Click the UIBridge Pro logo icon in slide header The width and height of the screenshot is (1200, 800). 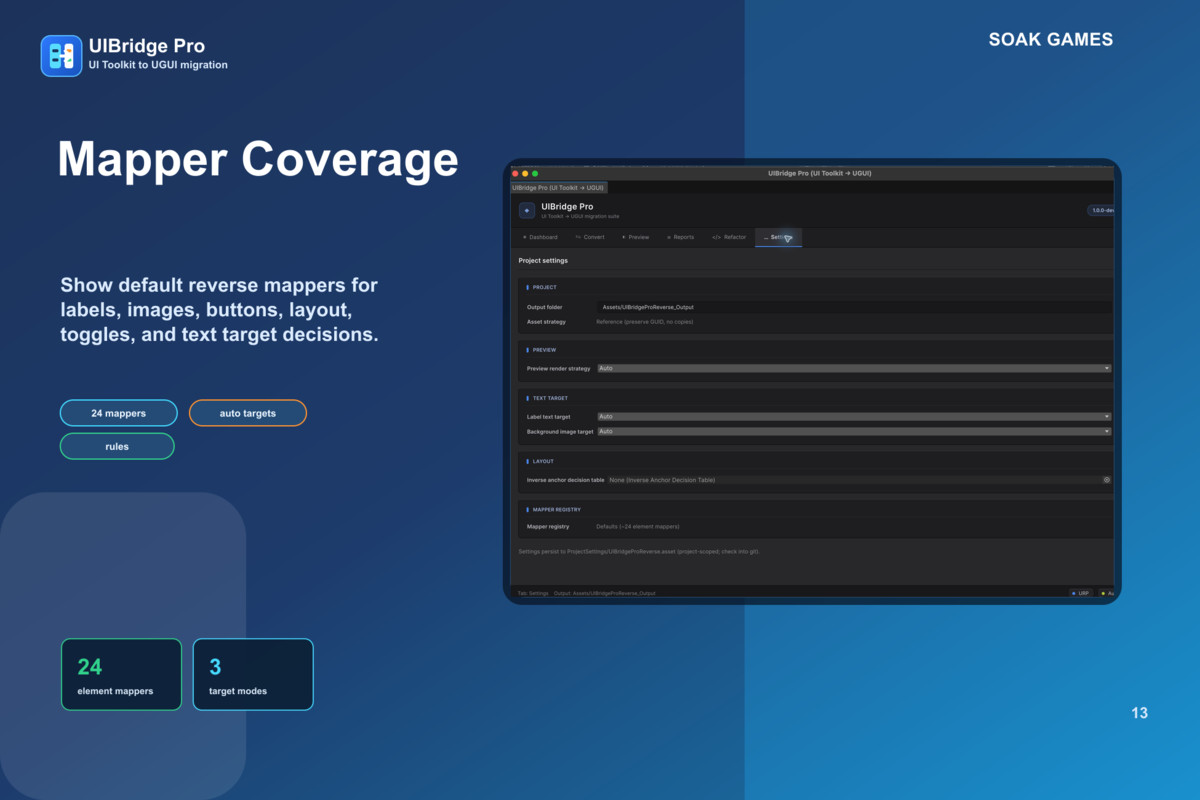[x=61, y=55]
